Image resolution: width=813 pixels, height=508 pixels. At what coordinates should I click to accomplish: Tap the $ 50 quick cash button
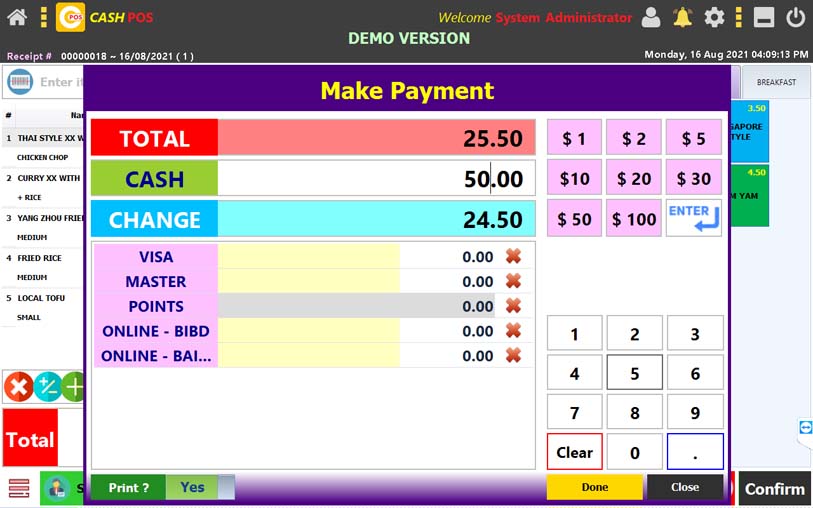(x=574, y=219)
